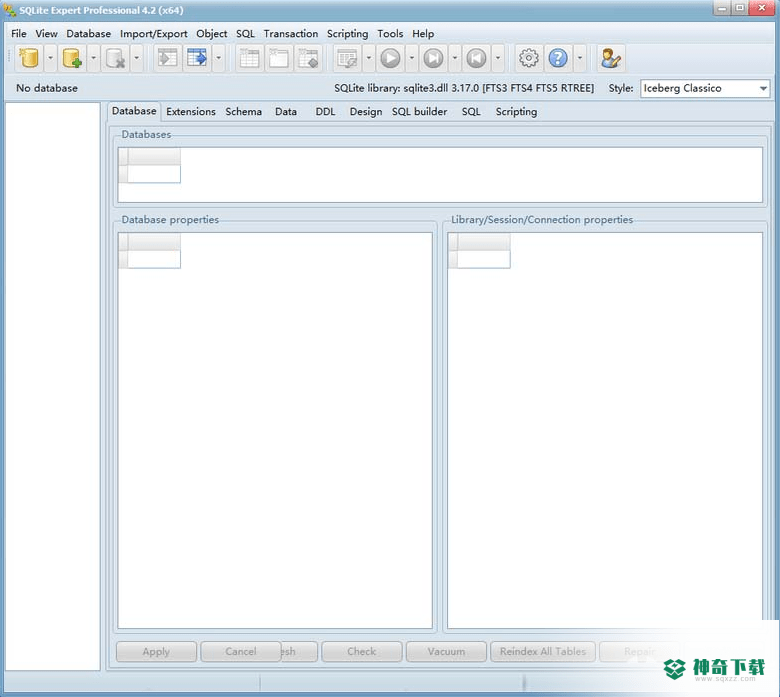780x697 pixels.
Task: Click the SQLite Expert title bar app icon
Action: click(9, 10)
